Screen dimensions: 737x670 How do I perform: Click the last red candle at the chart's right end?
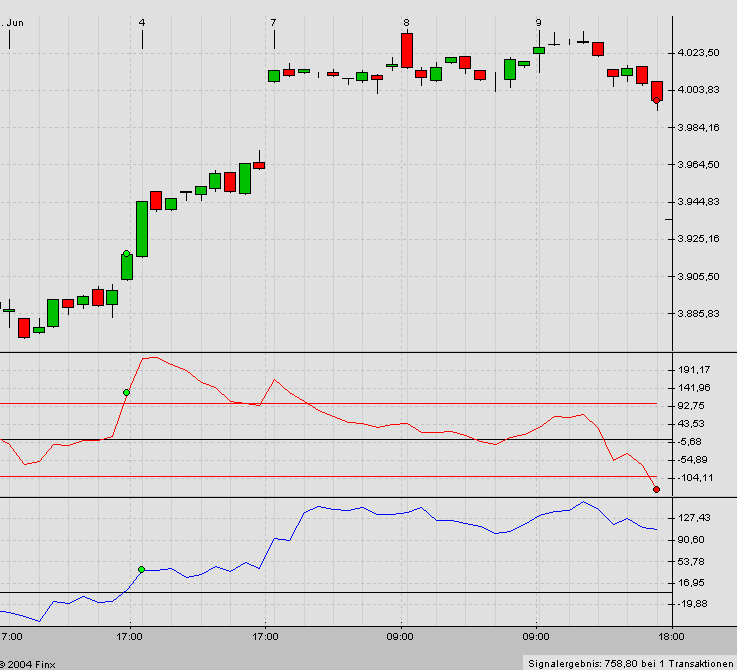[x=656, y=91]
